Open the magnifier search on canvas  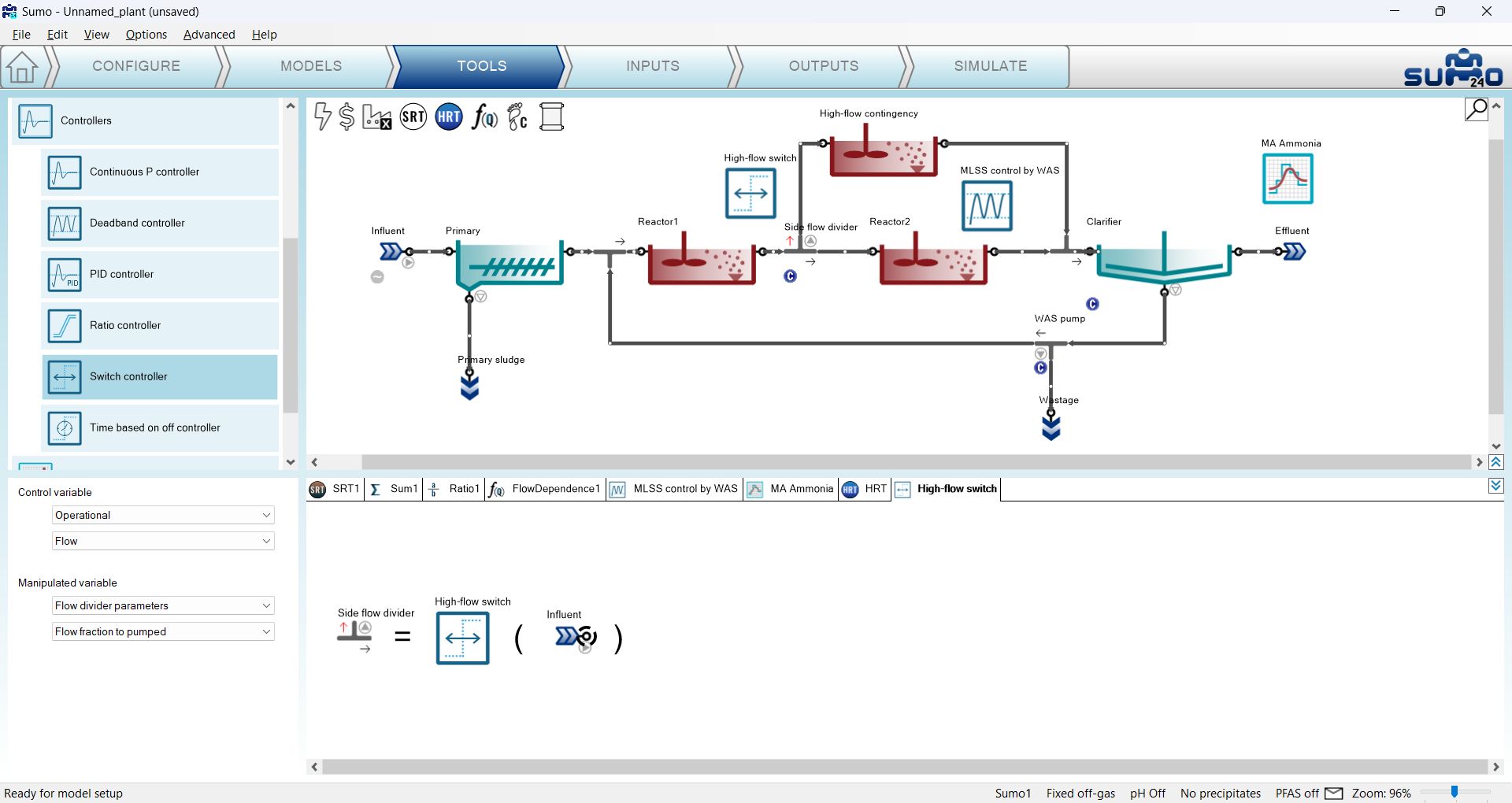tap(1476, 109)
